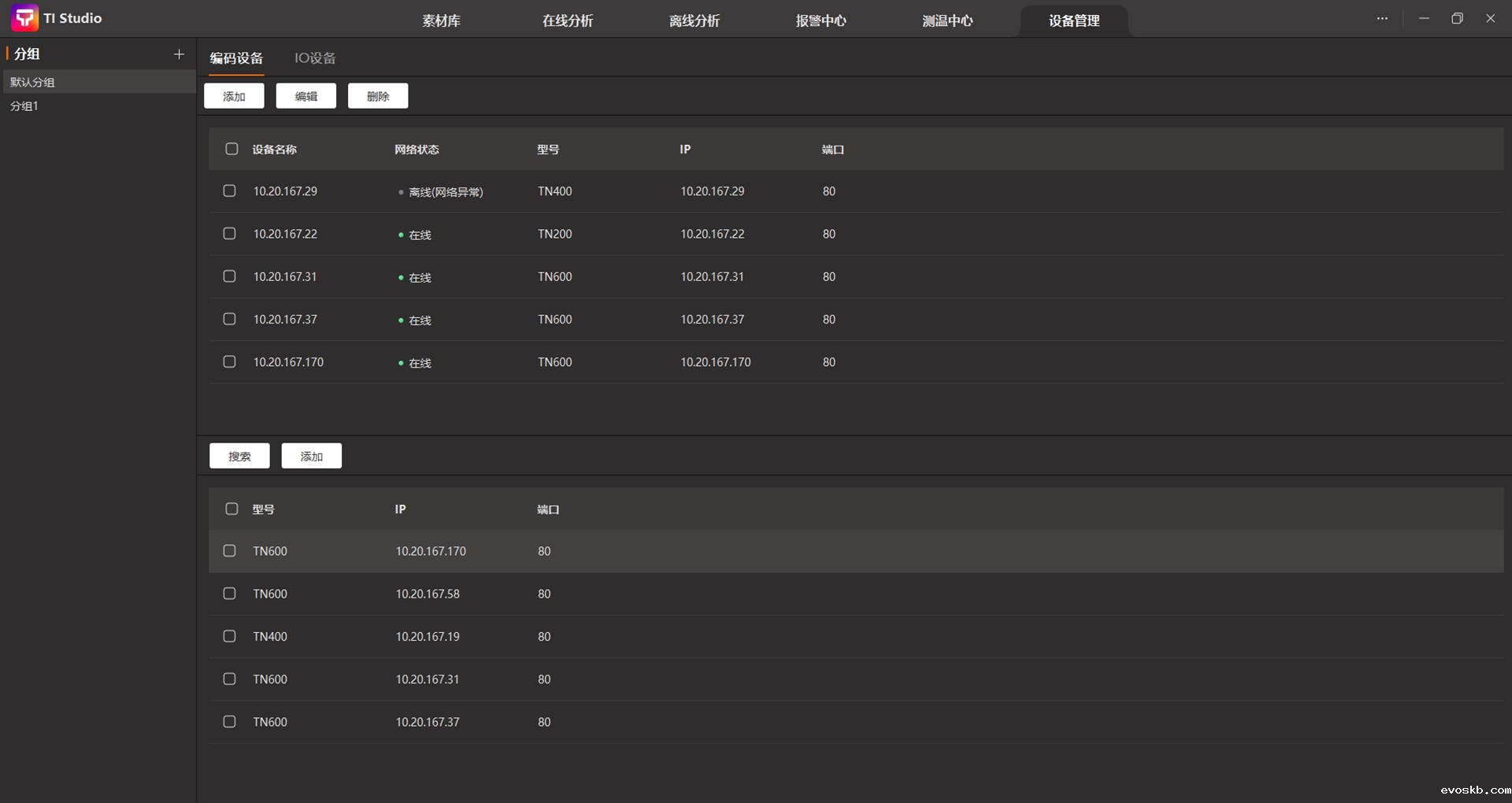Viewport: 1512px width, 803px height.
Task: Click the 搜索 button
Action: pyautogui.click(x=239, y=457)
